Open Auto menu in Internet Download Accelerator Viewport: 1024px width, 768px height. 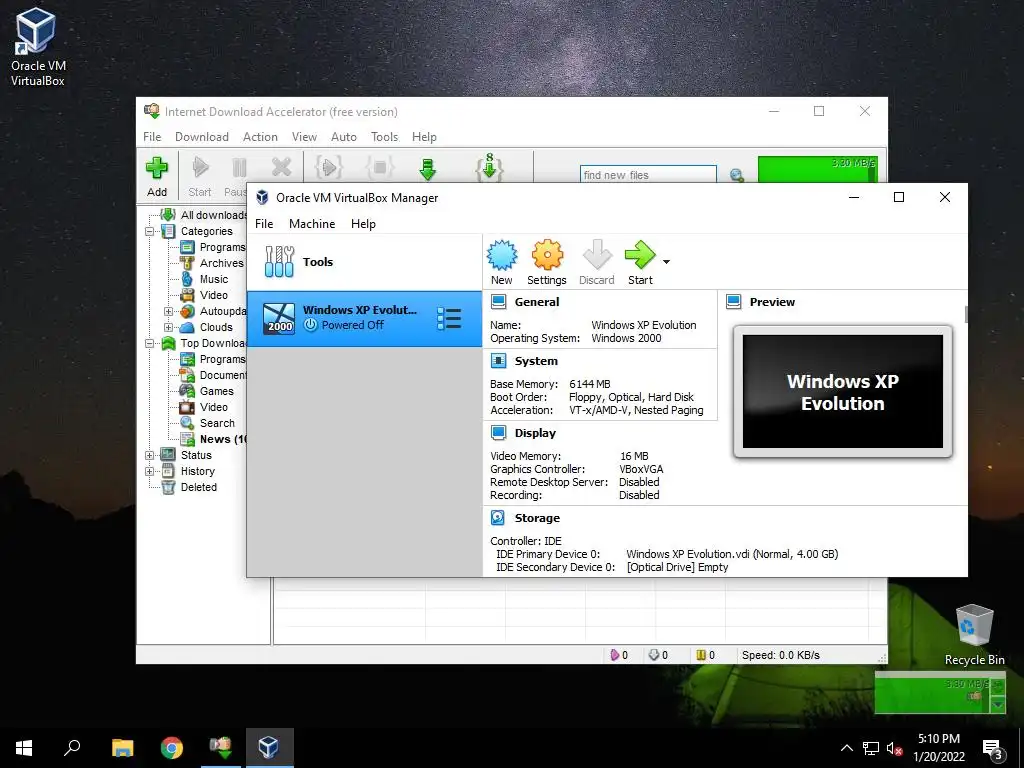pos(344,136)
